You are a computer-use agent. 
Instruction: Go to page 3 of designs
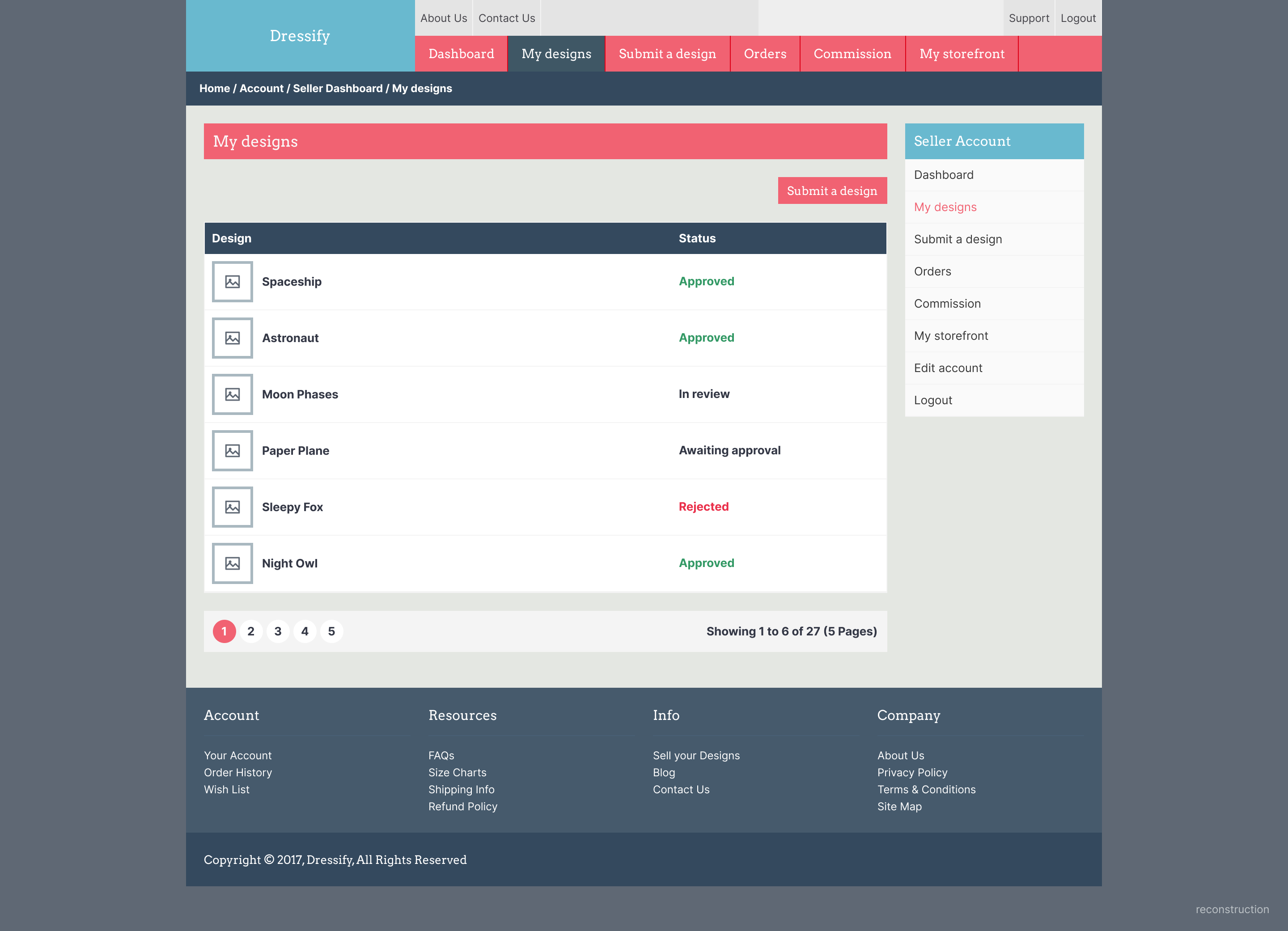pos(278,631)
